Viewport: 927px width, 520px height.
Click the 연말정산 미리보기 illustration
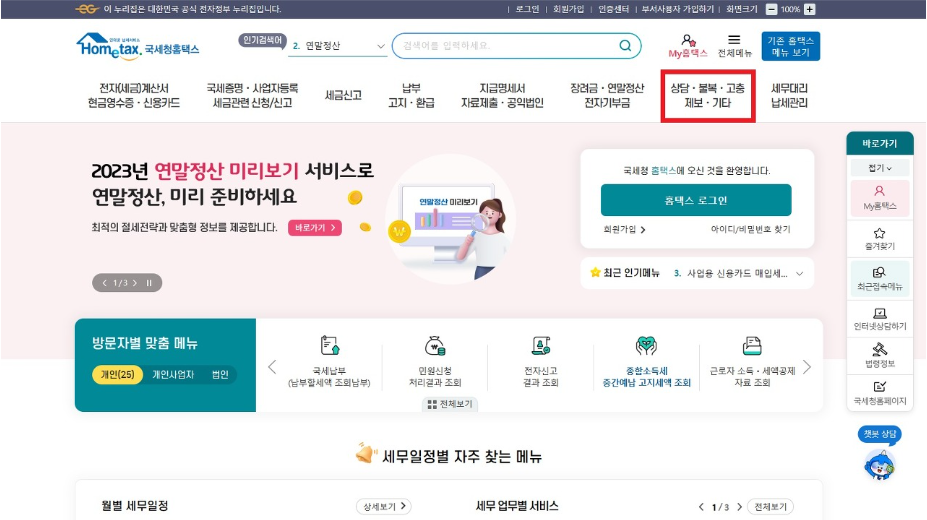point(452,220)
